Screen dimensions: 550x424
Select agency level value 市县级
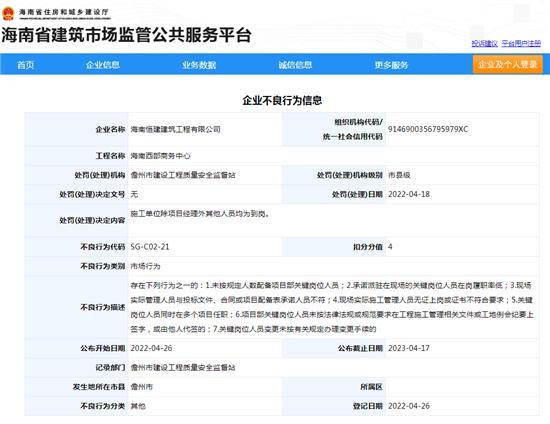pos(399,175)
